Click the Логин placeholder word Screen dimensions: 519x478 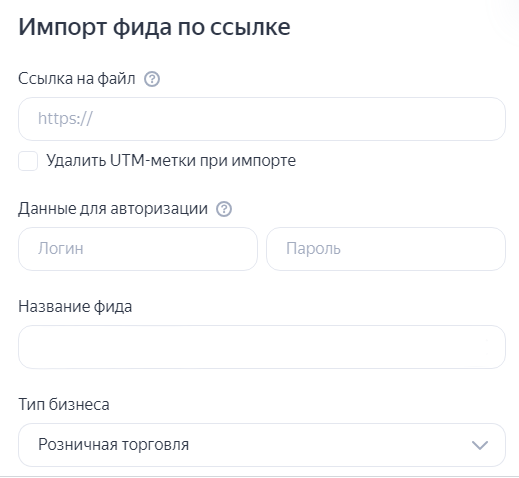tap(61, 249)
